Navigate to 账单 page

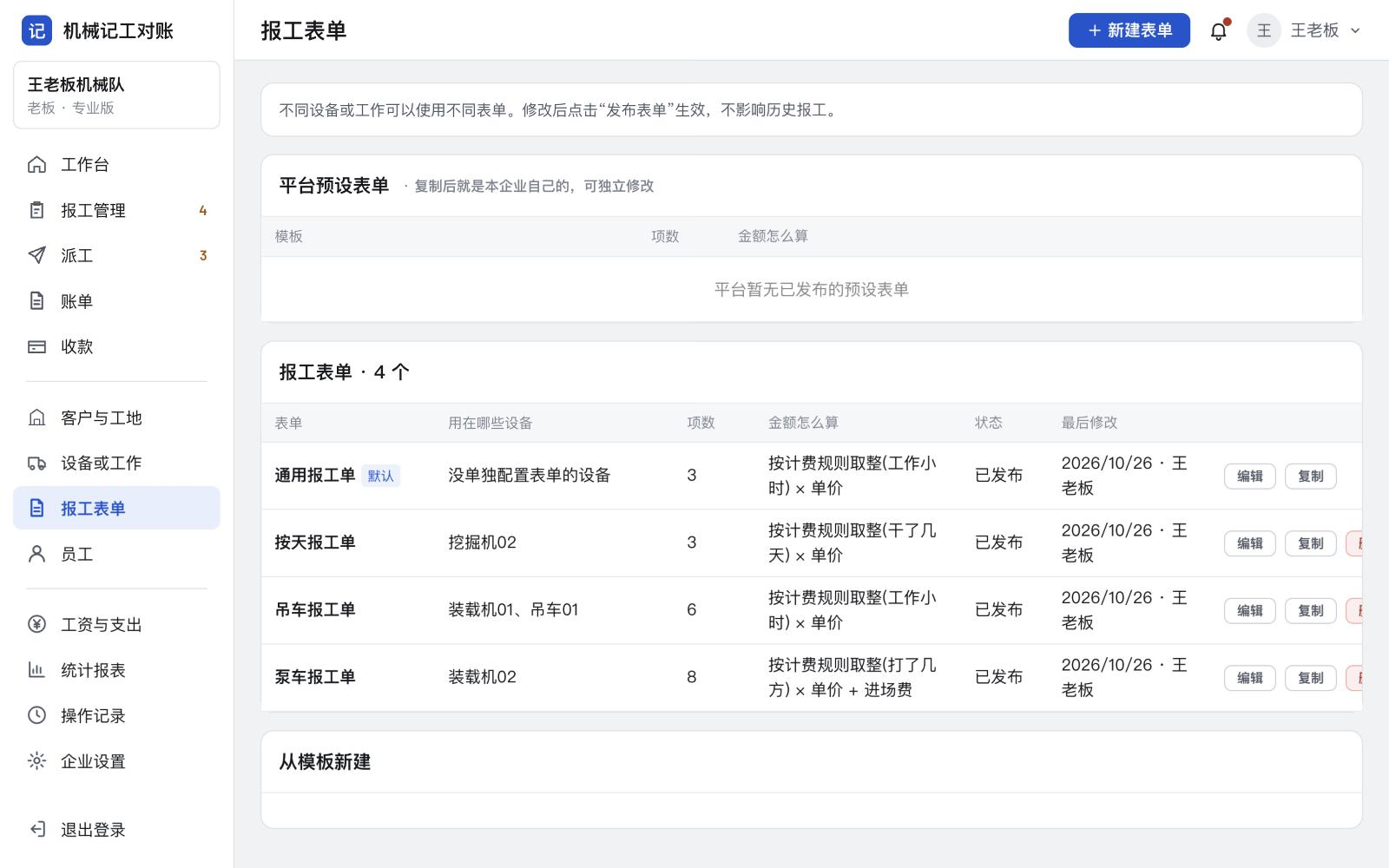[x=116, y=301]
